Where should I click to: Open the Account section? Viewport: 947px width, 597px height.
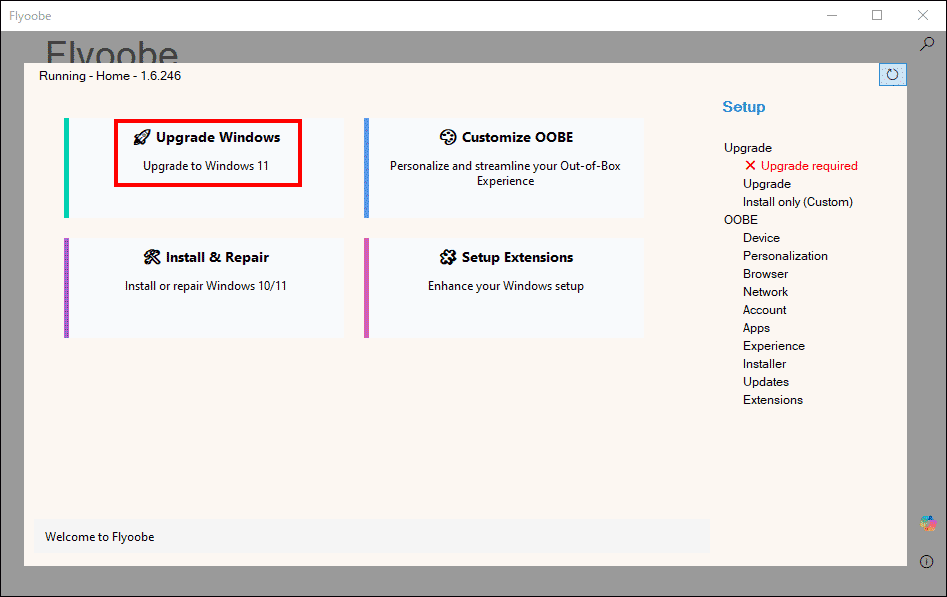coord(765,310)
